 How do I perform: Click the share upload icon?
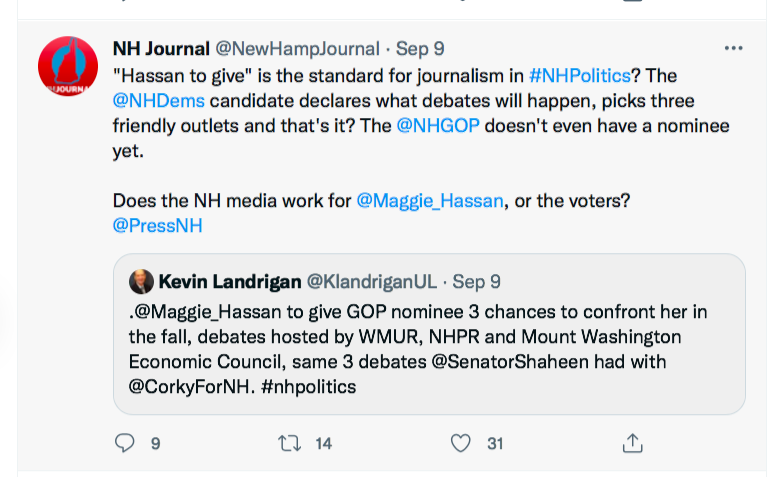pyautogui.click(x=631, y=443)
